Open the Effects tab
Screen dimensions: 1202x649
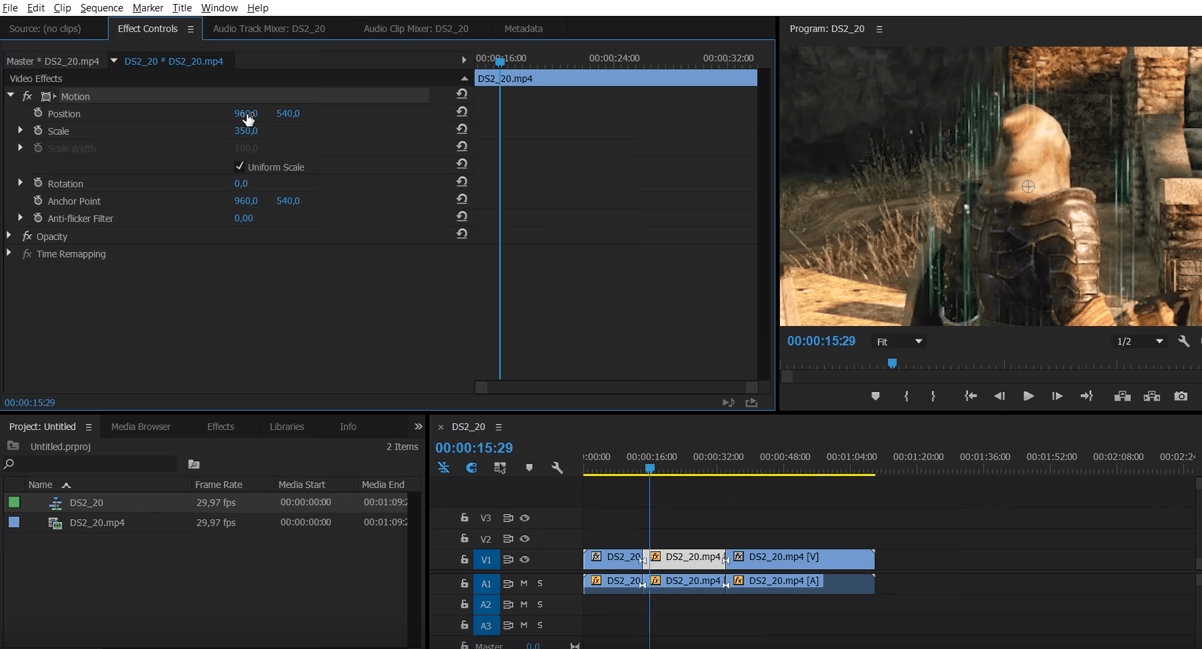[220, 426]
